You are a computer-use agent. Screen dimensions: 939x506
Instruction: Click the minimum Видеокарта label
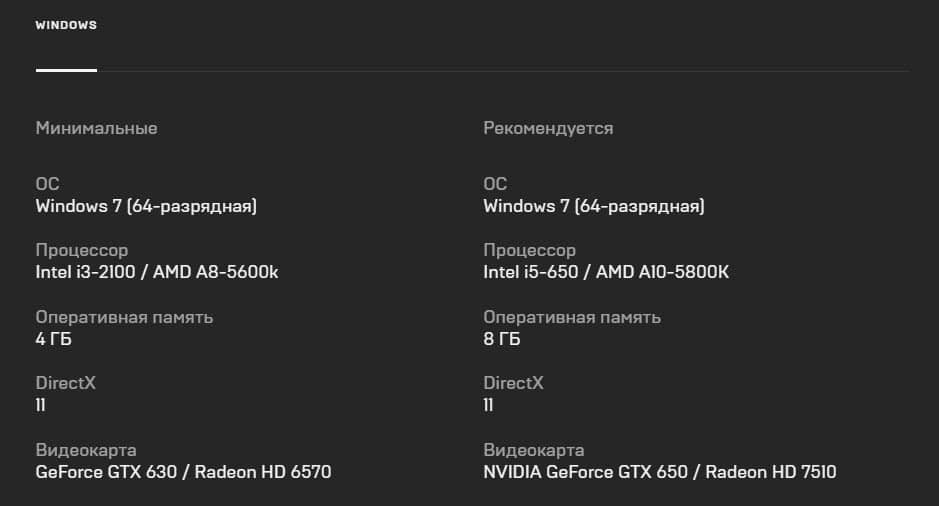(x=86, y=450)
